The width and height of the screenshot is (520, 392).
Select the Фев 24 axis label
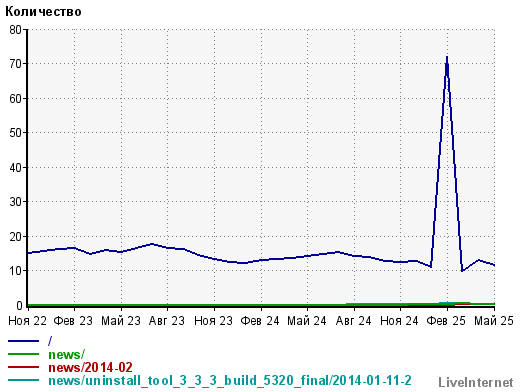[x=260, y=321]
